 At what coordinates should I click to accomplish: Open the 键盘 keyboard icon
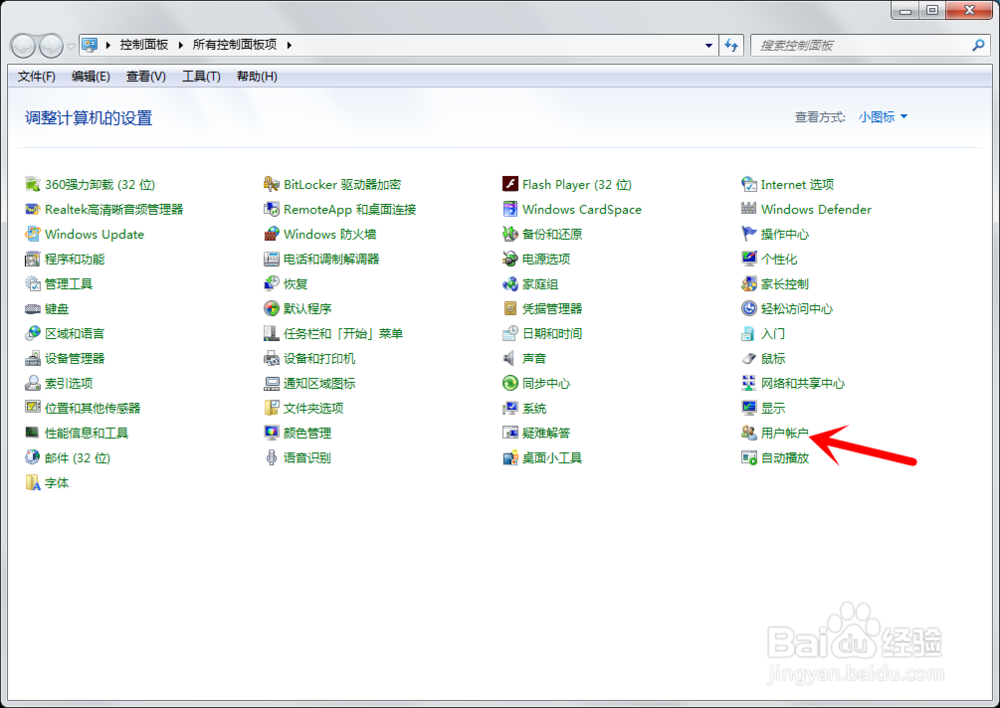coord(33,309)
